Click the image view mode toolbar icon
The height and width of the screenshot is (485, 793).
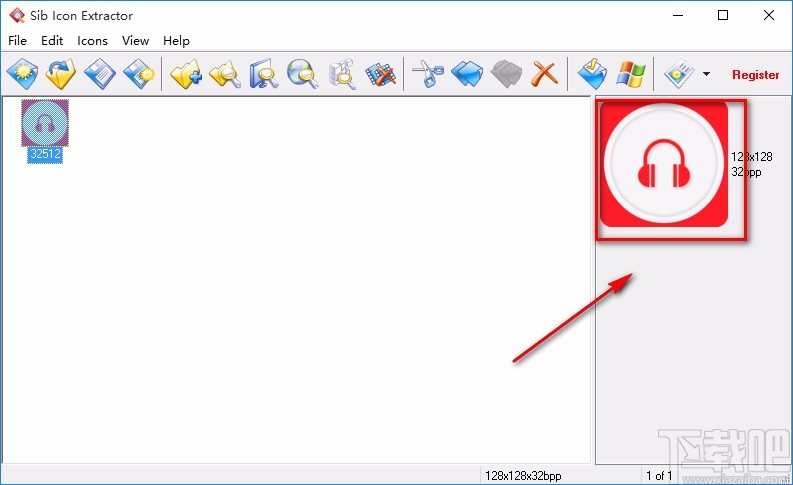pyautogui.click(x=679, y=74)
